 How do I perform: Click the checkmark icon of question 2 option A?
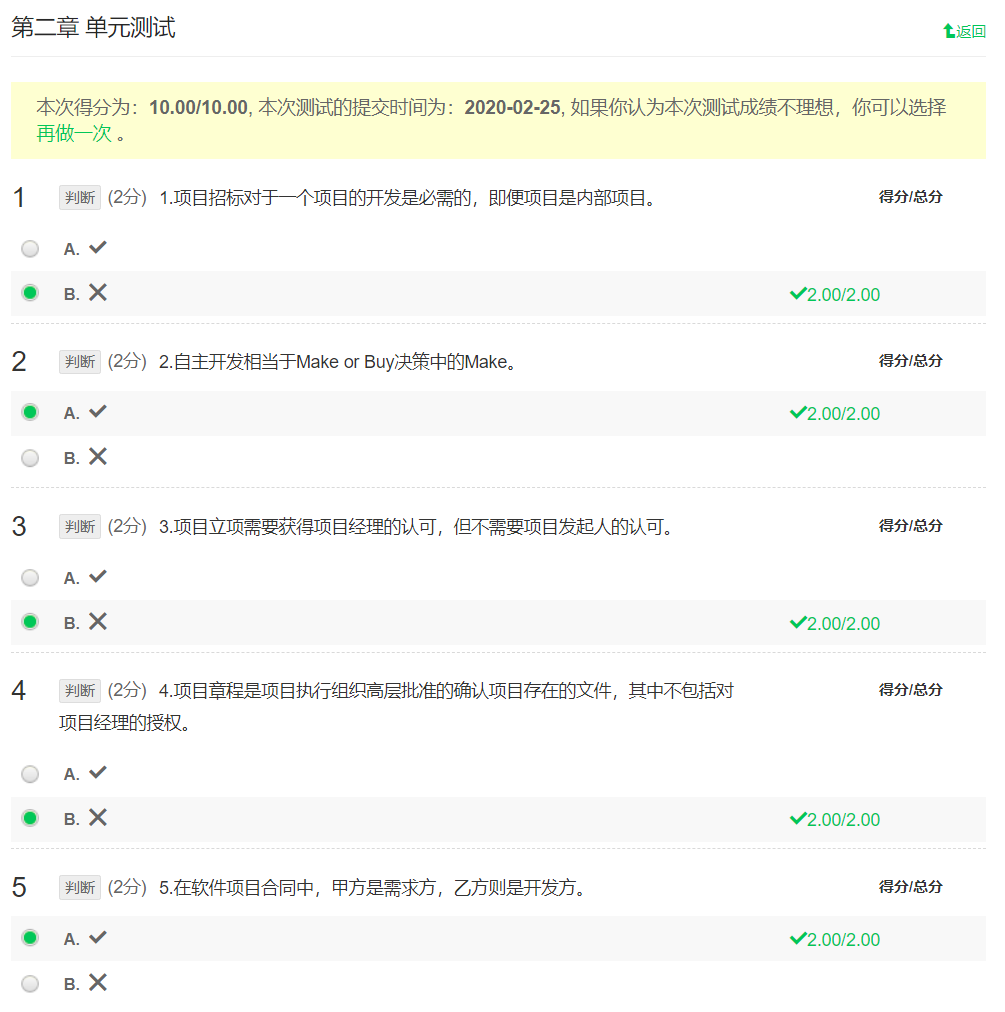pos(97,411)
